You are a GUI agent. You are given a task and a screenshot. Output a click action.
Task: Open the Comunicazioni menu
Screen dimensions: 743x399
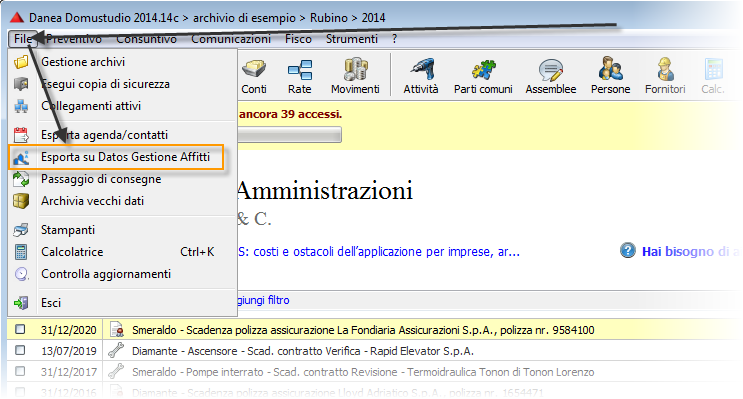point(231,39)
